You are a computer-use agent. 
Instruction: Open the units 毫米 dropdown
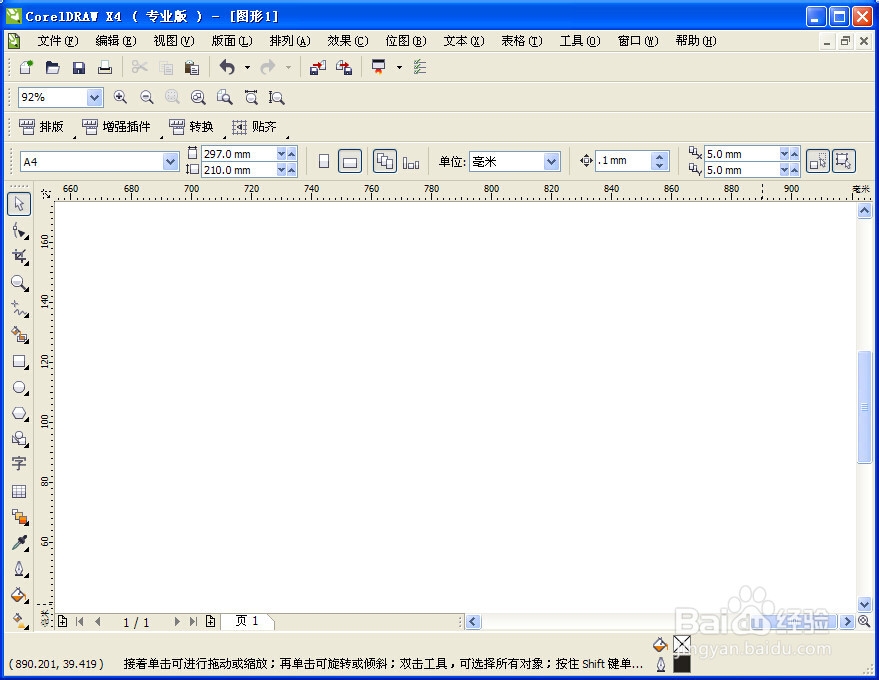552,162
